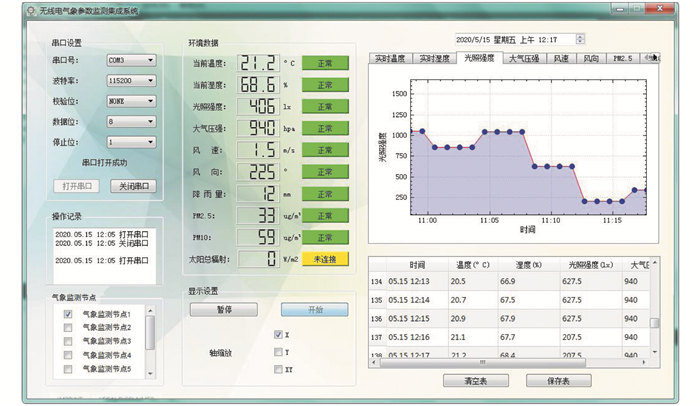Open the 串口号 COM3 dropdown
700x406 pixels.
pos(131,60)
